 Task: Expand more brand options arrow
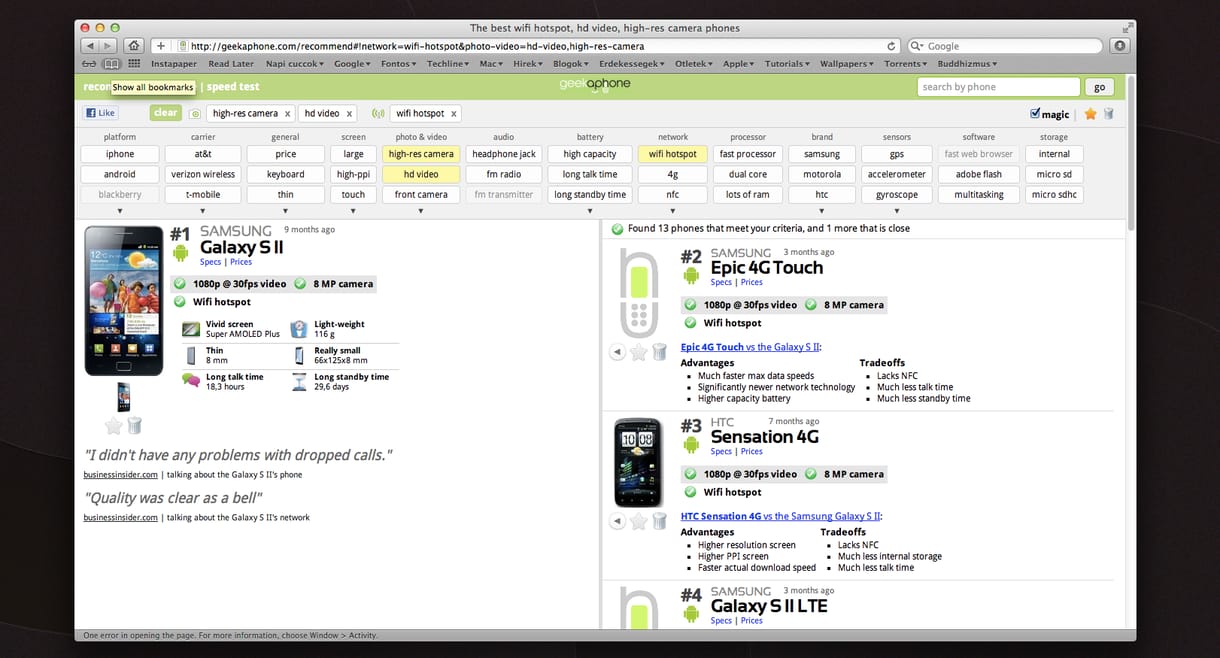(x=822, y=211)
